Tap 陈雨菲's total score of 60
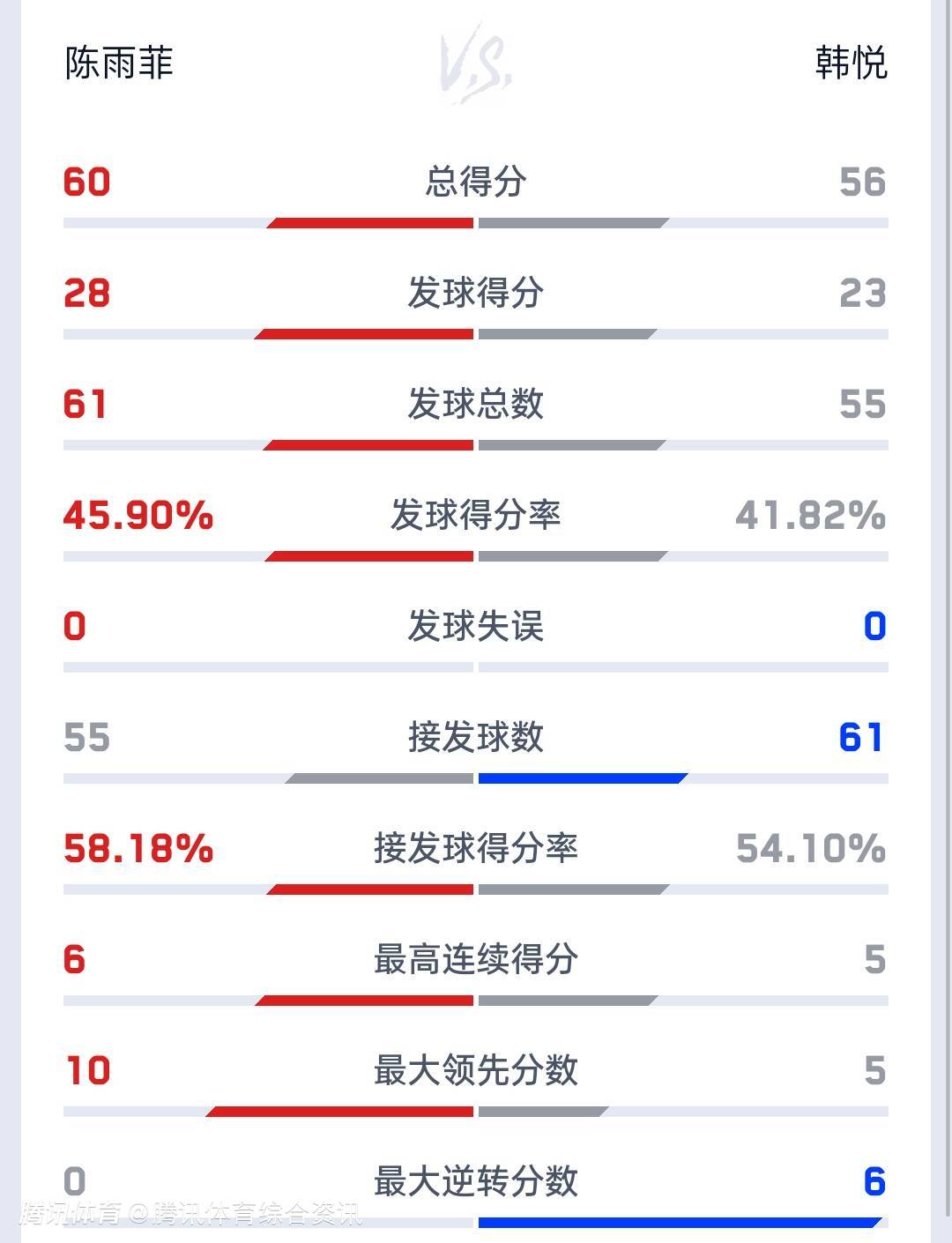 [87, 182]
